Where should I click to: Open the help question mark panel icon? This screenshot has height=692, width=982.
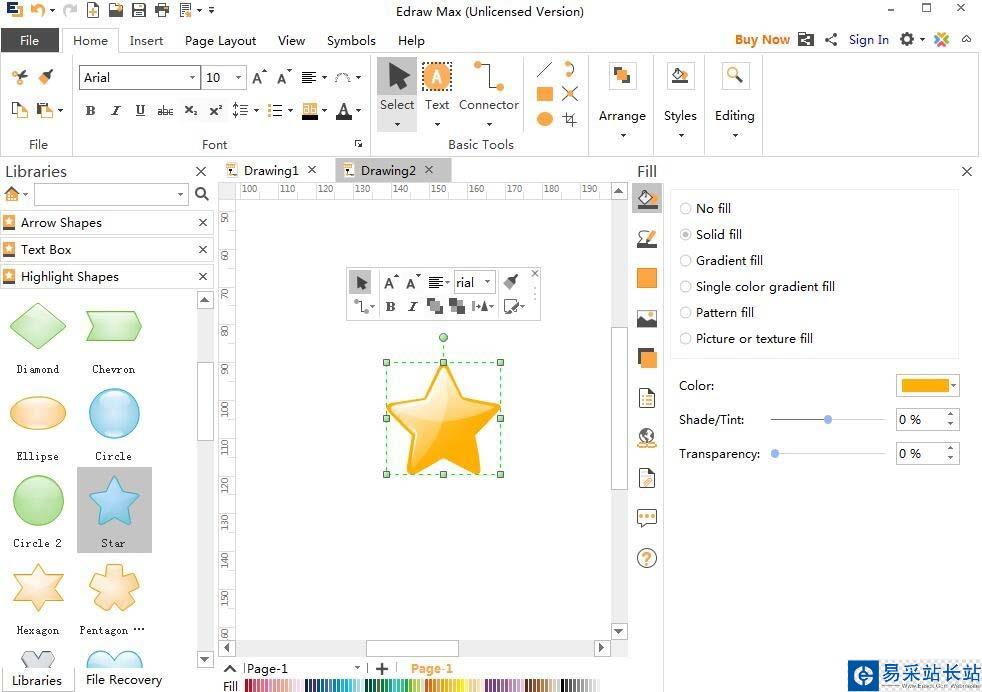647,558
